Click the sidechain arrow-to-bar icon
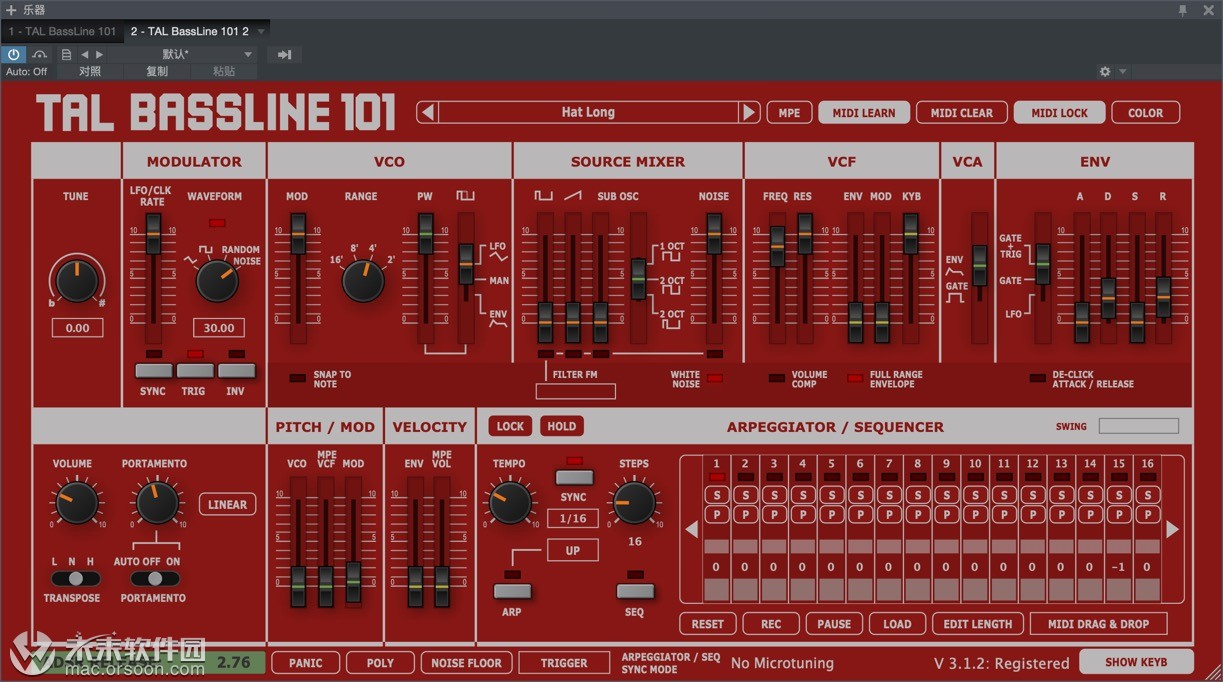1223x682 pixels. 285,55
